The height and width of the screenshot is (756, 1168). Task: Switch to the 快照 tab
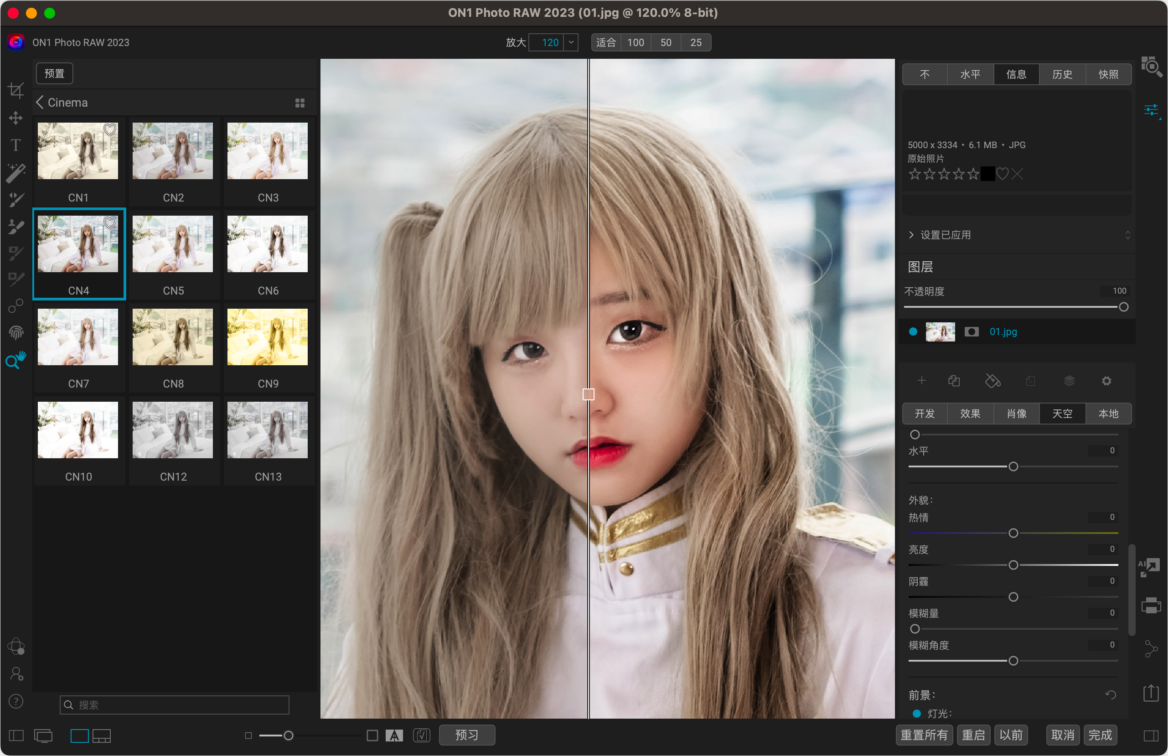tap(1108, 74)
